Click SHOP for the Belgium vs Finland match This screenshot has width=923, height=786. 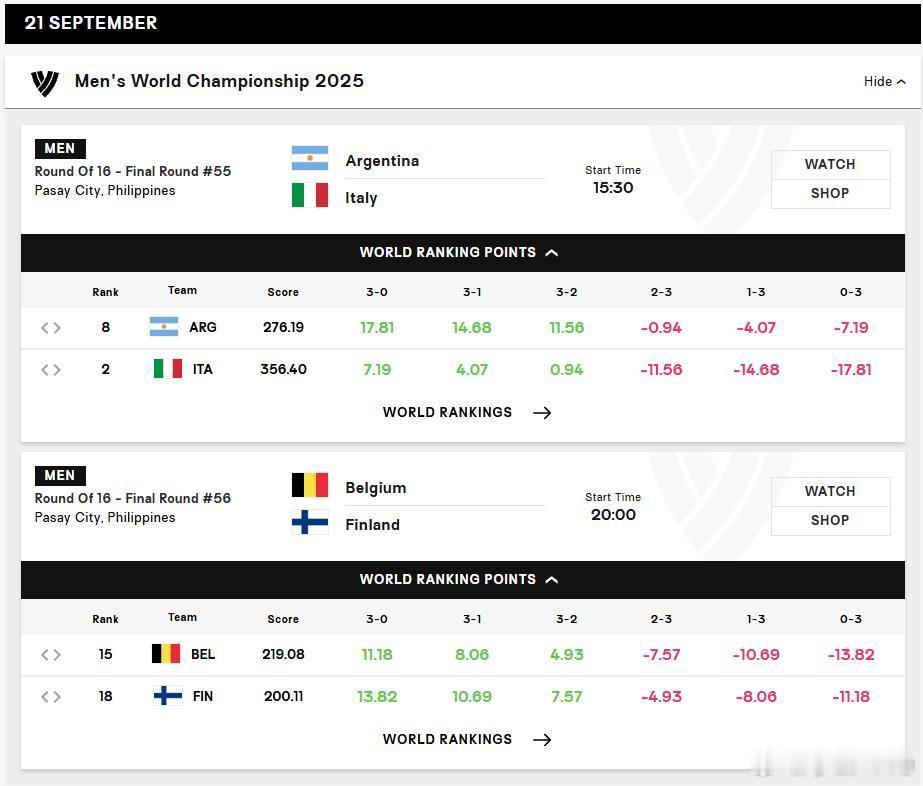pyautogui.click(x=830, y=520)
